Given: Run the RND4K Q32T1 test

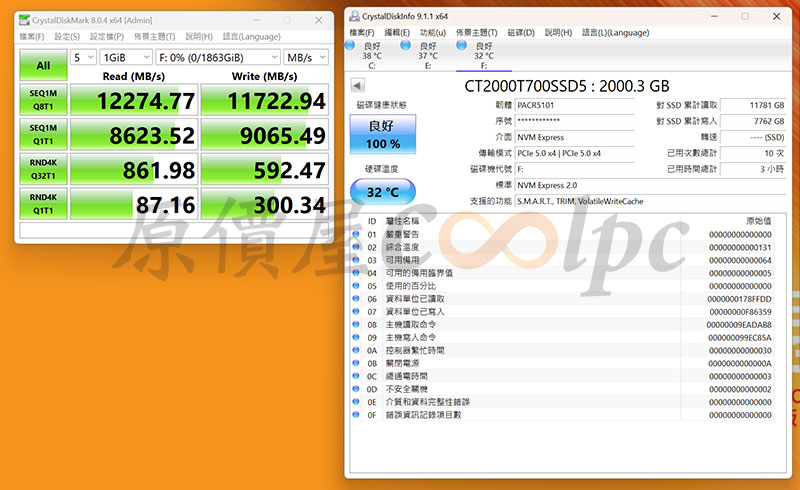Looking at the screenshot, I should coord(43,169).
